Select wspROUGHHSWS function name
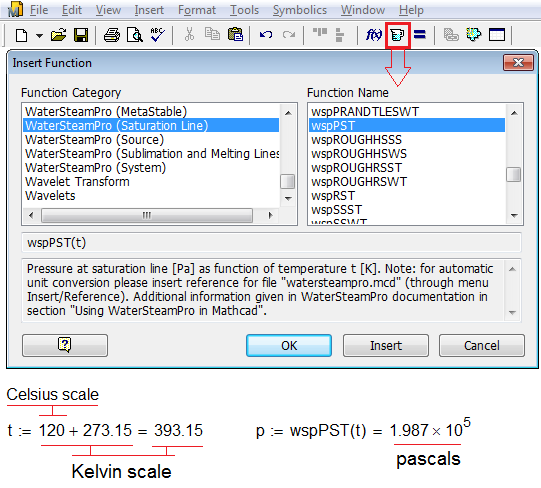Image resolution: width=541 pixels, height=488 pixels. (x=407, y=154)
